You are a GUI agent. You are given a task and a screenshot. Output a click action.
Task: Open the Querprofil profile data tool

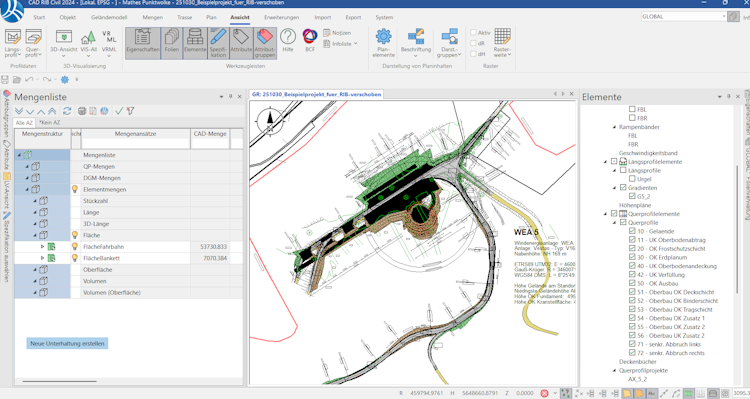[x=33, y=43]
